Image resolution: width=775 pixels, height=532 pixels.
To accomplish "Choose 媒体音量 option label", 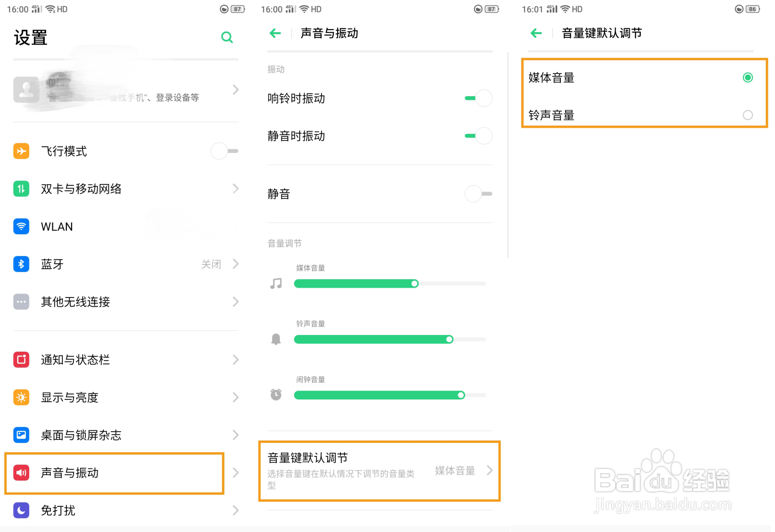I will tap(551, 78).
